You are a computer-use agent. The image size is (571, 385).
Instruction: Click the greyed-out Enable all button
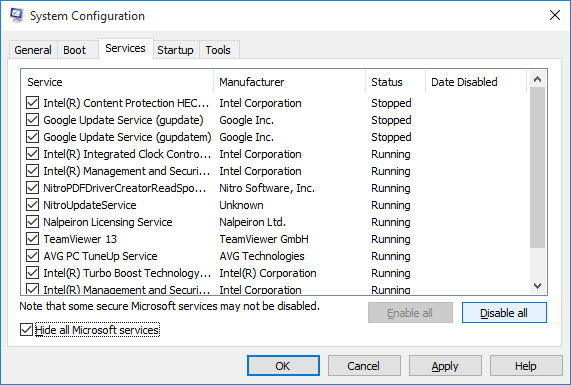pyautogui.click(x=410, y=313)
